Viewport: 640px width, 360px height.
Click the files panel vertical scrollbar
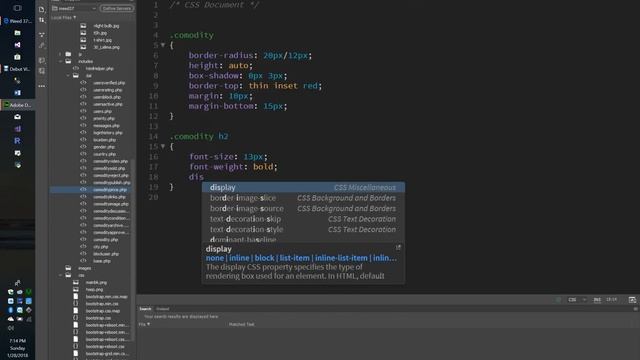pos(133,249)
